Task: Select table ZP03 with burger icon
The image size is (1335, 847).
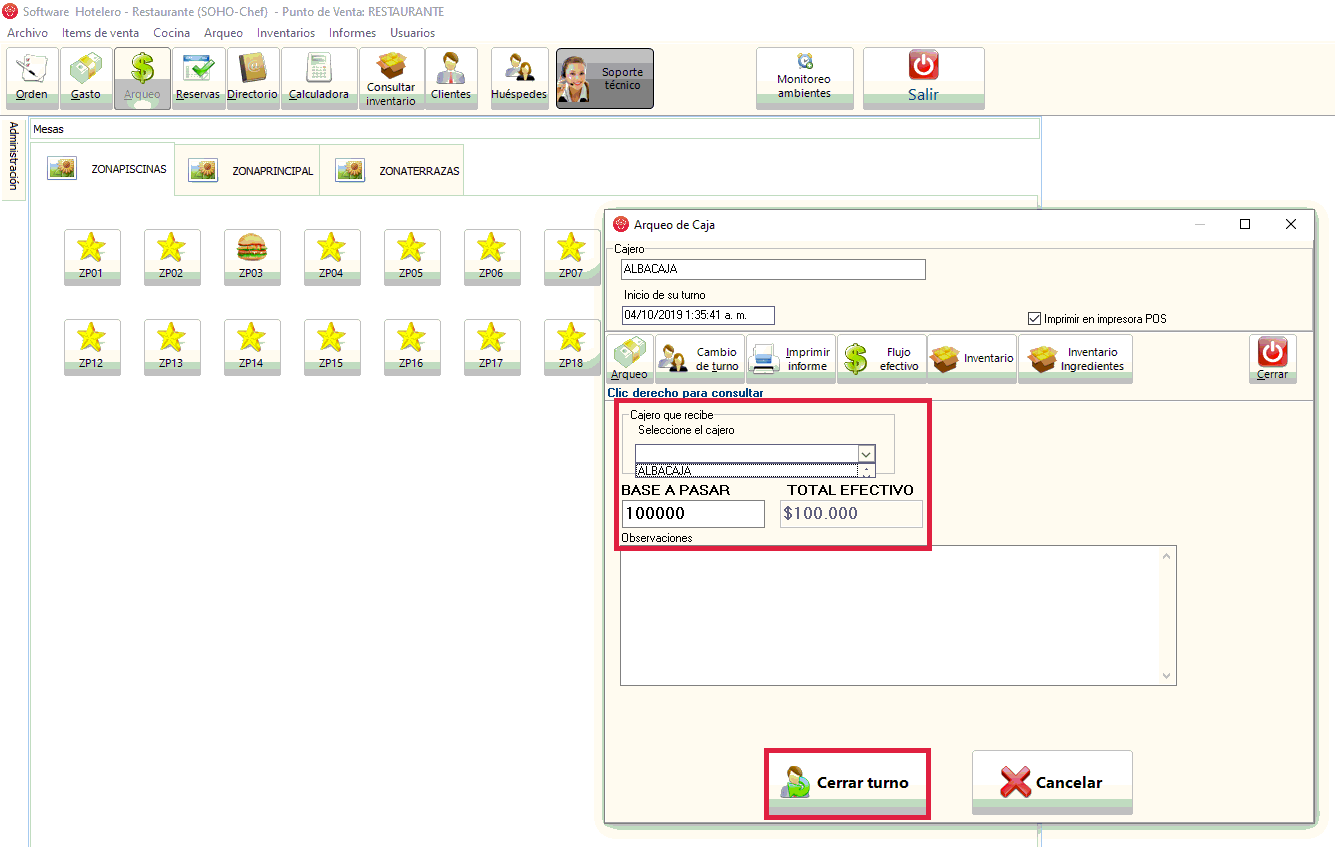Action: pos(251,257)
